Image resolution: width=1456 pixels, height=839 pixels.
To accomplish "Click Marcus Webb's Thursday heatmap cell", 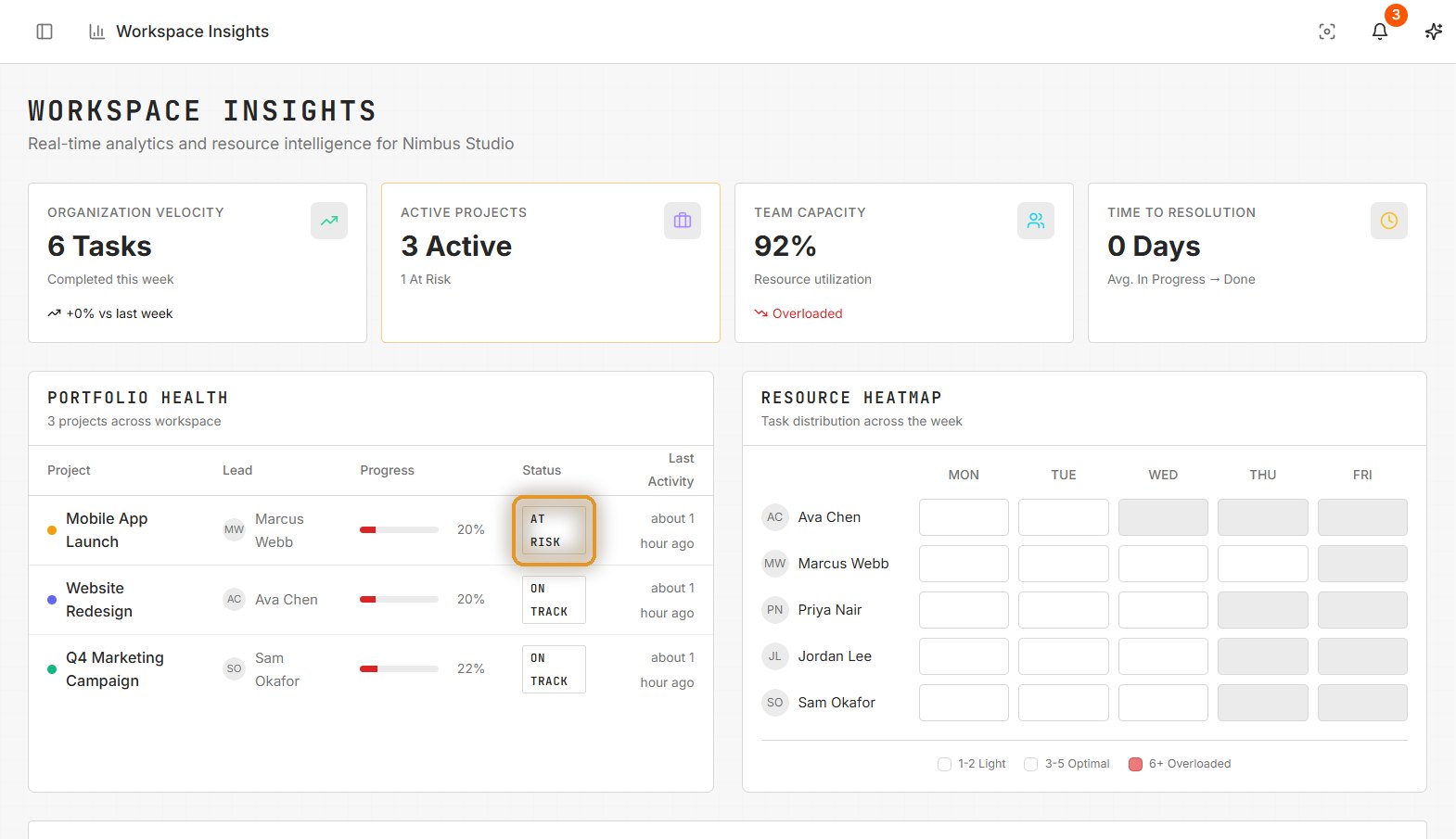I will [x=1263, y=564].
